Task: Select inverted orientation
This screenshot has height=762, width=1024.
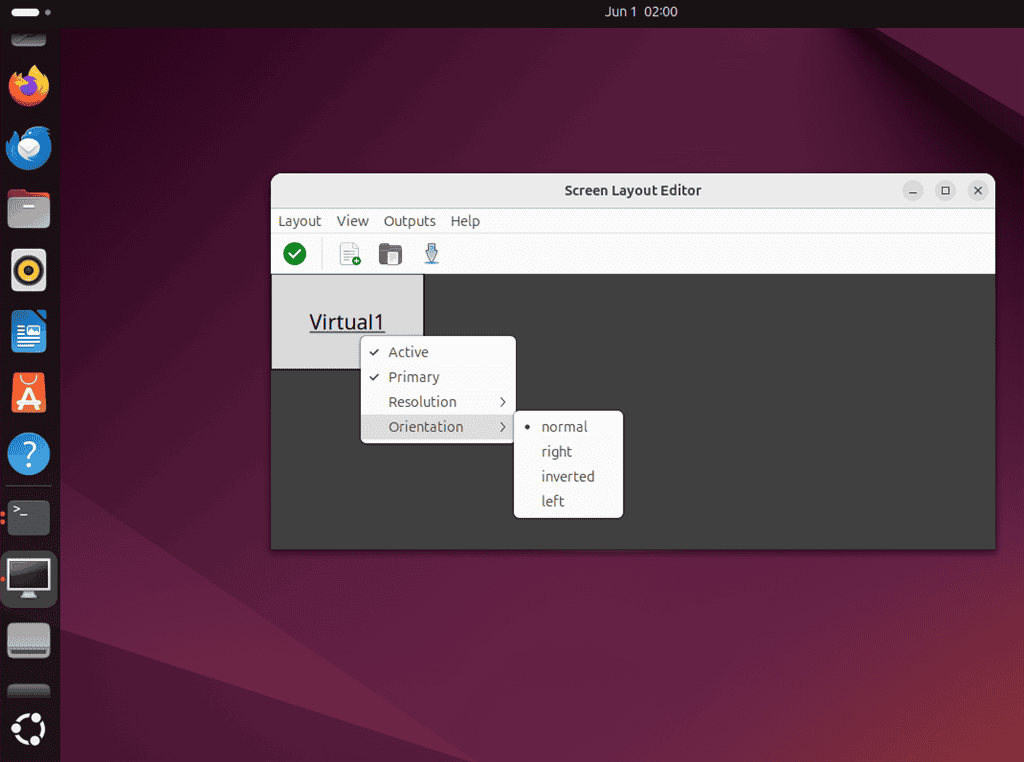Action: (x=568, y=476)
